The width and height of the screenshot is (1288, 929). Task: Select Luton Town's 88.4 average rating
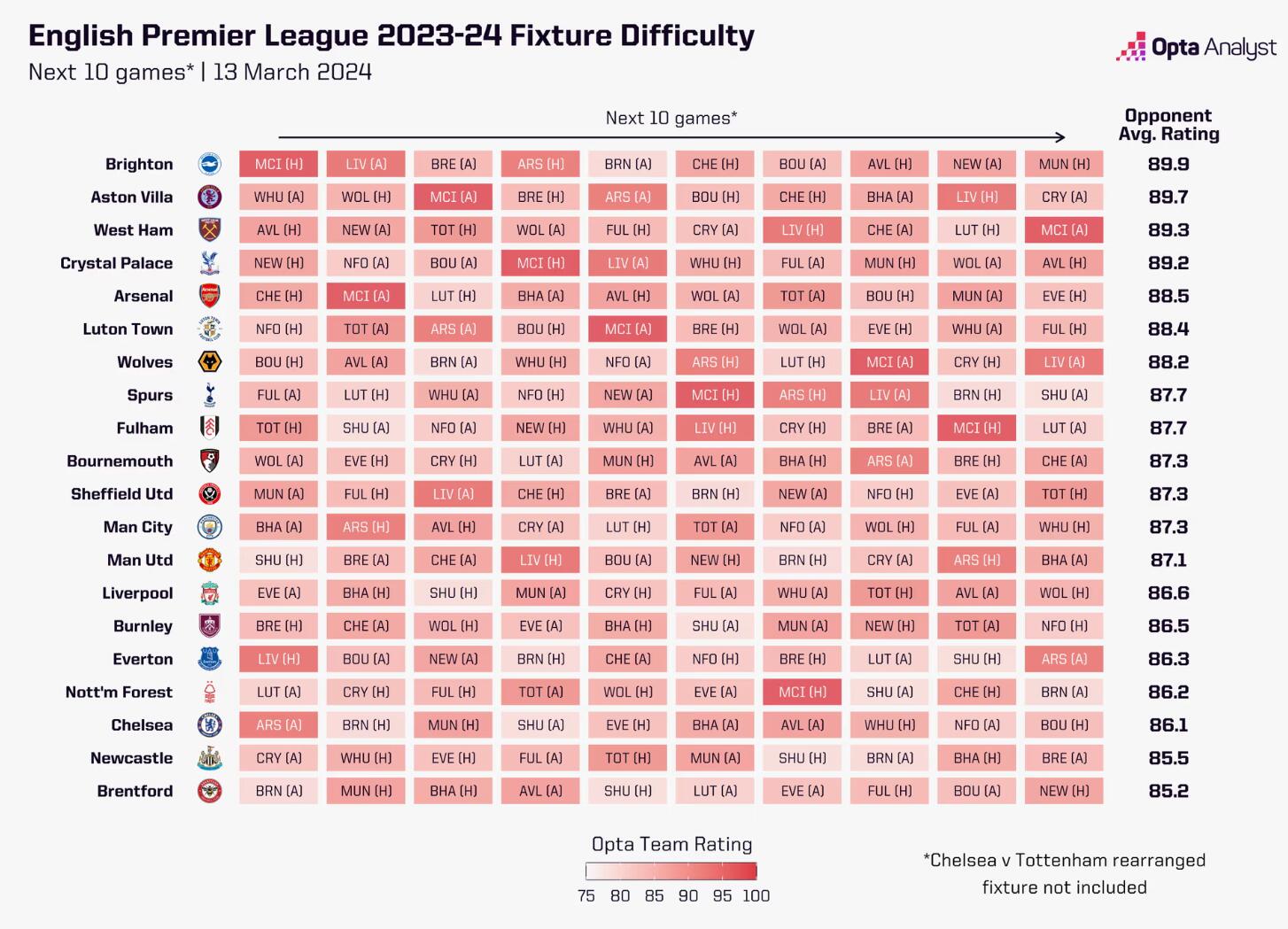click(1168, 329)
